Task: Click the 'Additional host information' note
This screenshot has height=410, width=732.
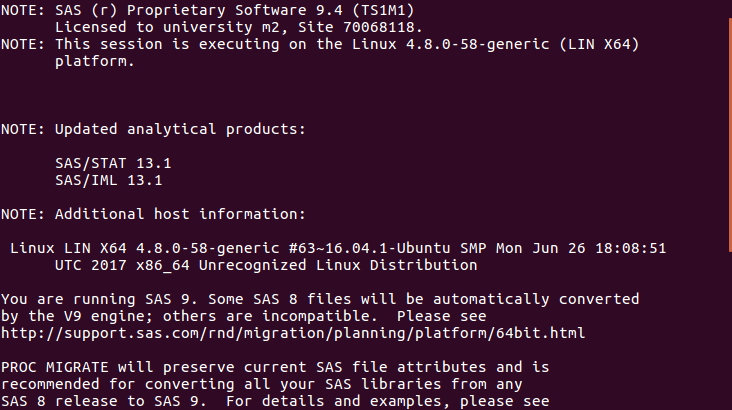Action: coord(185,214)
